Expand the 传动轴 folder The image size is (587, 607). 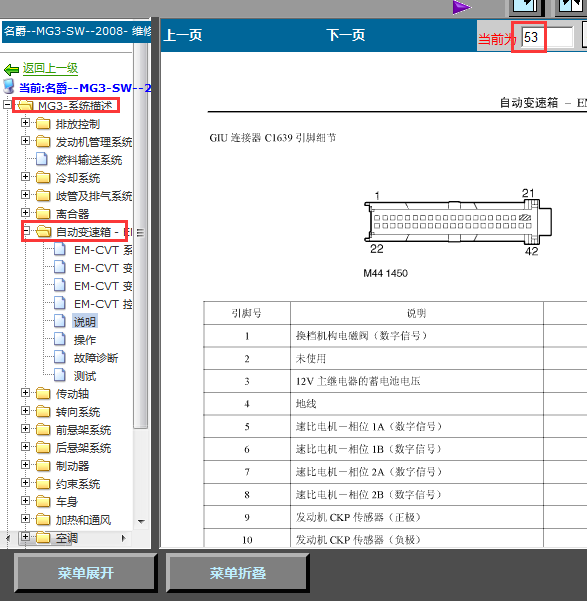(x=25, y=393)
